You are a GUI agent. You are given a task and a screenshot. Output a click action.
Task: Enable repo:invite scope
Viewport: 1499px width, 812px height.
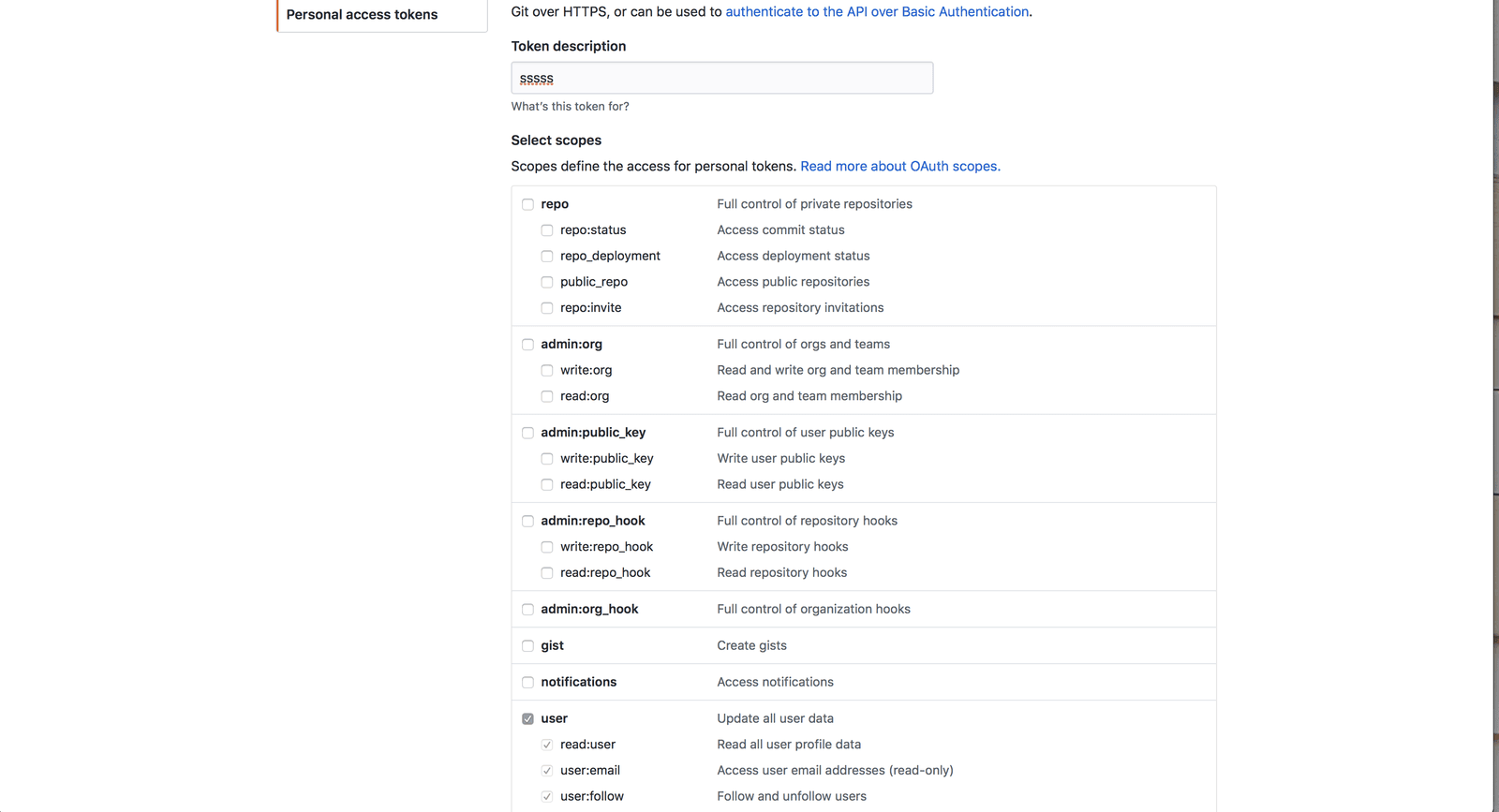point(547,308)
